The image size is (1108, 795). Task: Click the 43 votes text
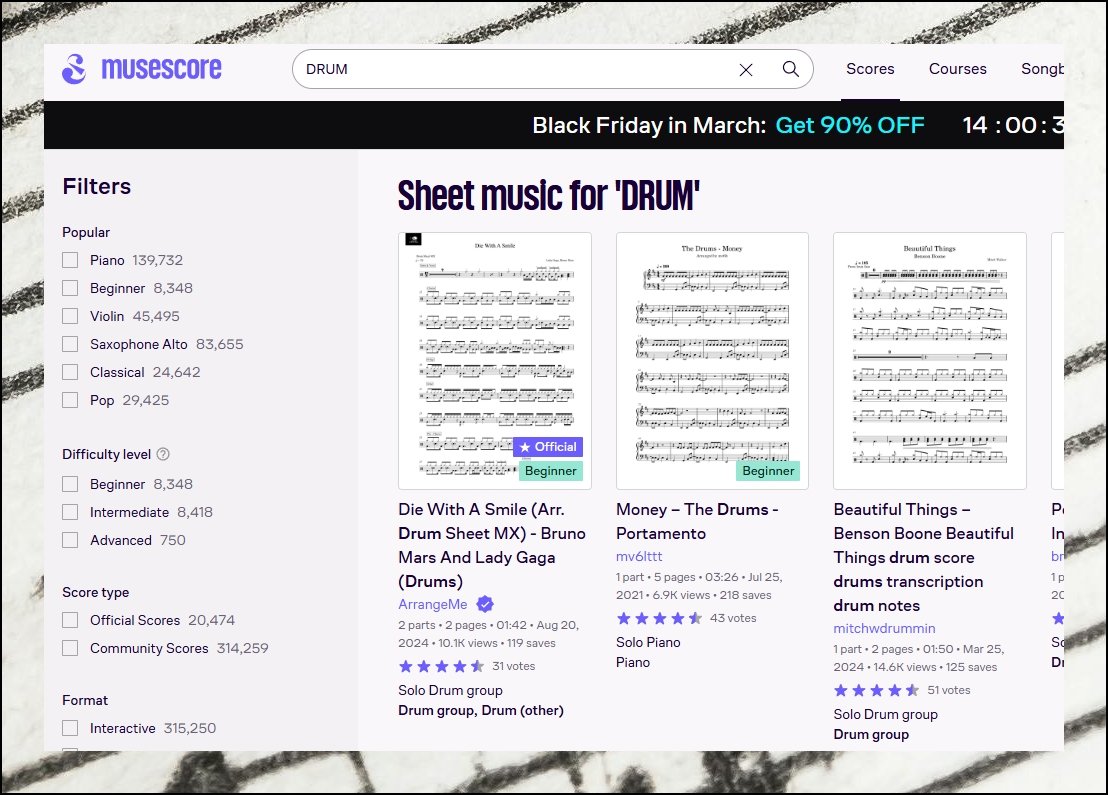pyautogui.click(x=733, y=618)
